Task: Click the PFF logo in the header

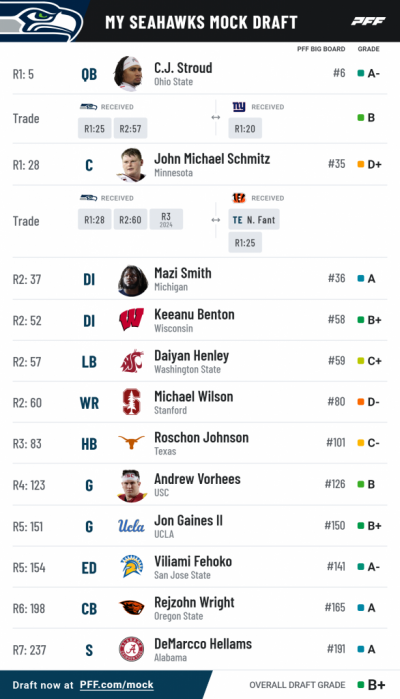Action: [368, 21]
